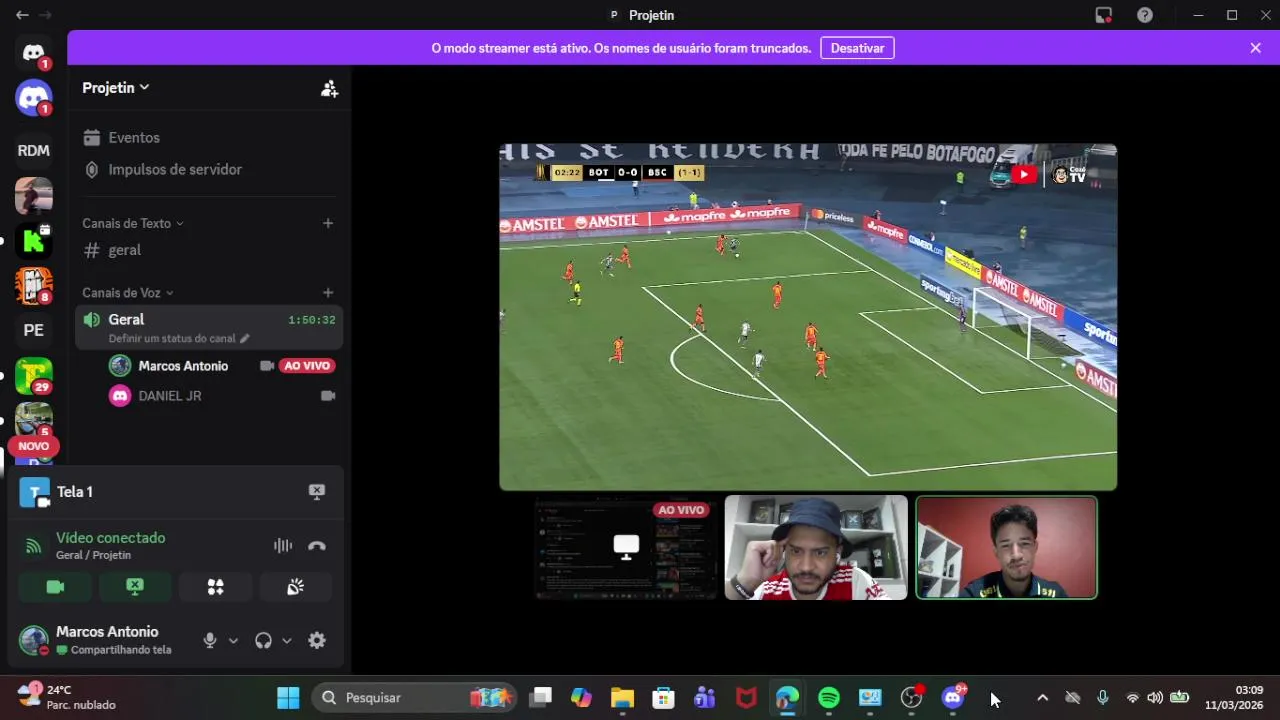
Task: Open the green K-logo server
Action: 33,241
